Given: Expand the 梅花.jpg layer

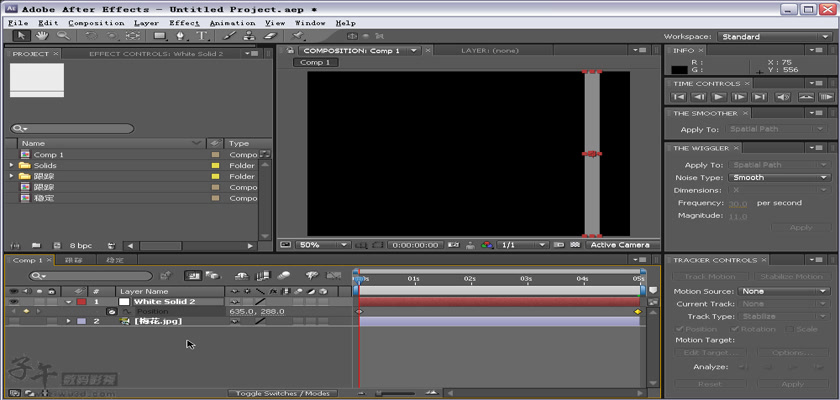Looking at the screenshot, I should [x=68, y=321].
